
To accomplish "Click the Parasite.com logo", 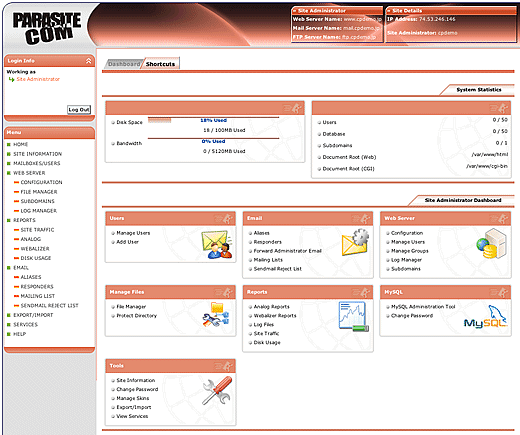I will coord(47,28).
